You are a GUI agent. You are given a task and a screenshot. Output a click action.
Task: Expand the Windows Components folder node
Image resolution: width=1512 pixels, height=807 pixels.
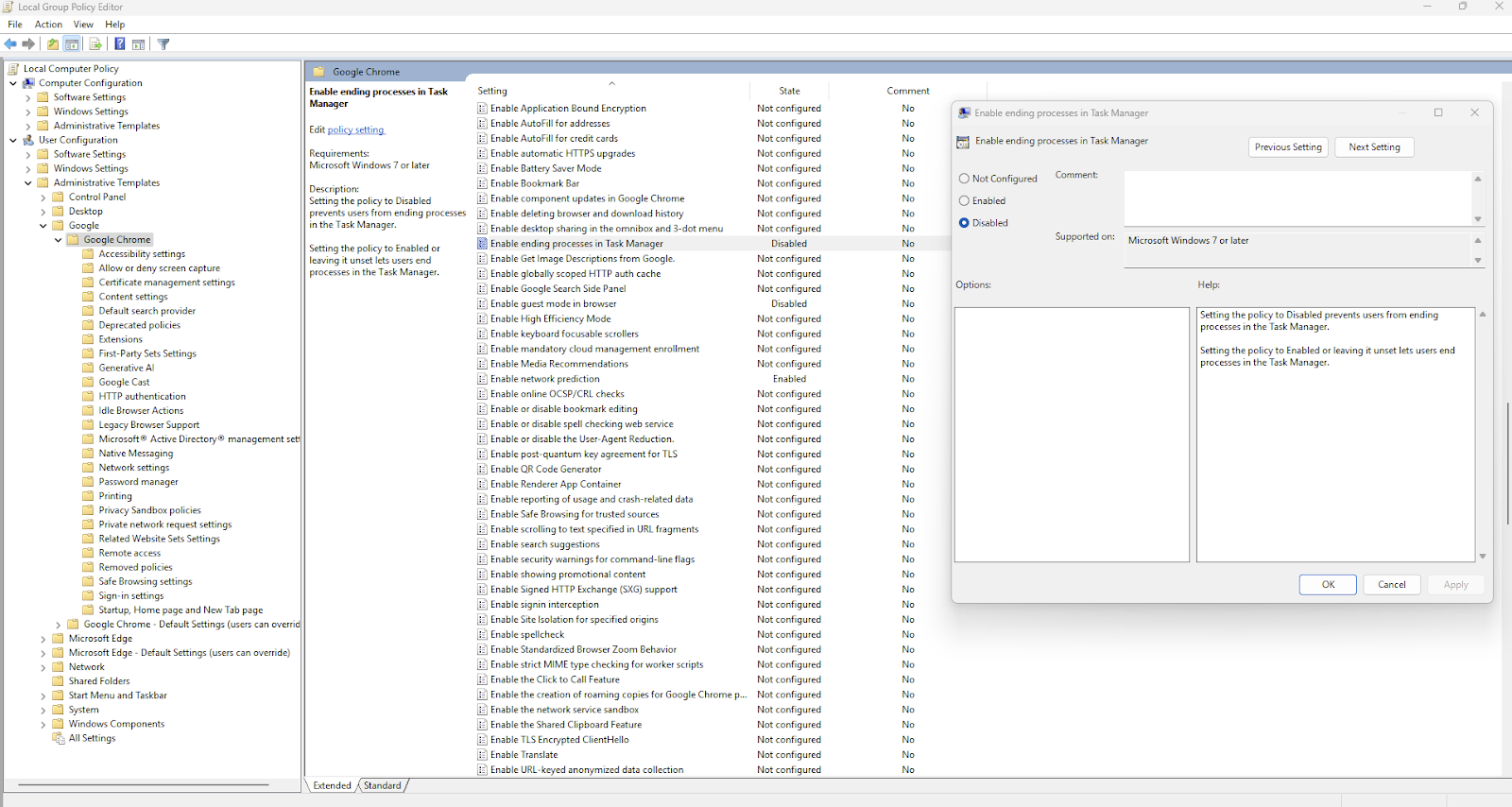pyautogui.click(x=43, y=725)
